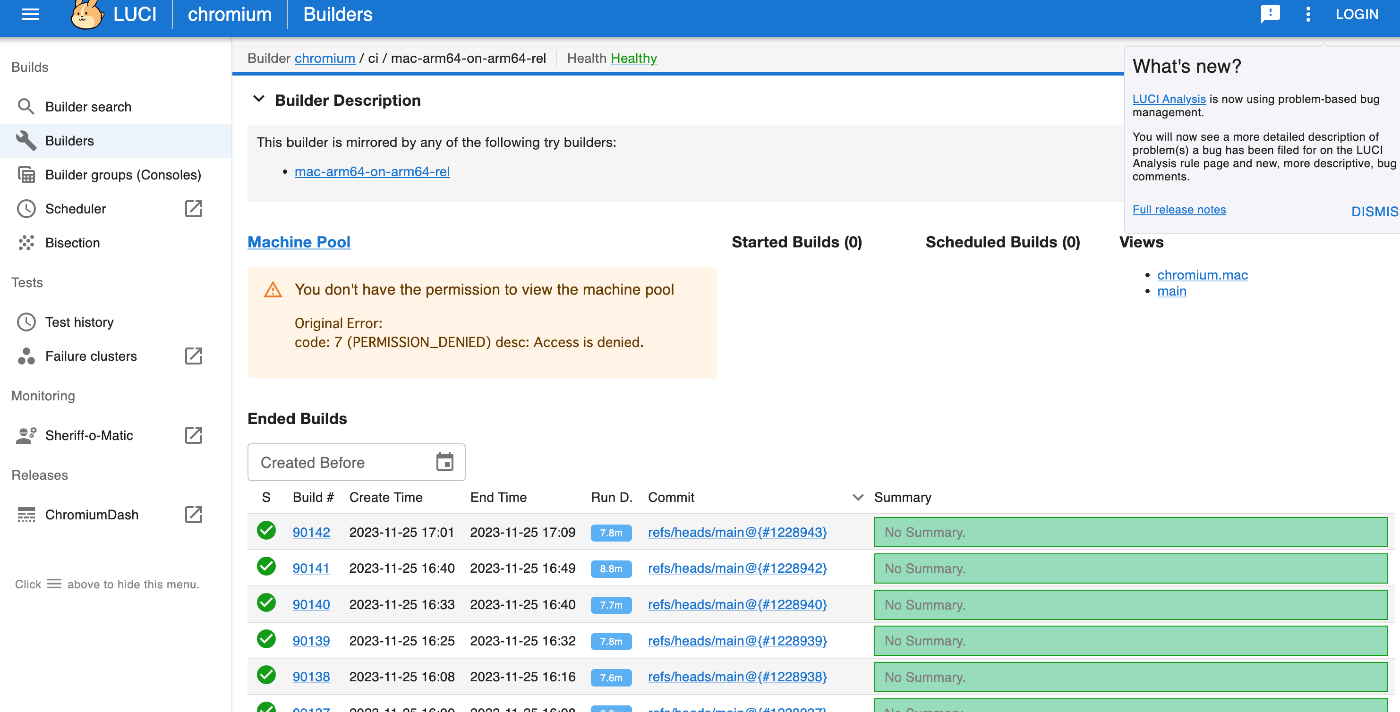Click the LOGIN button
Screen dimensions: 1400x712
1357,15
